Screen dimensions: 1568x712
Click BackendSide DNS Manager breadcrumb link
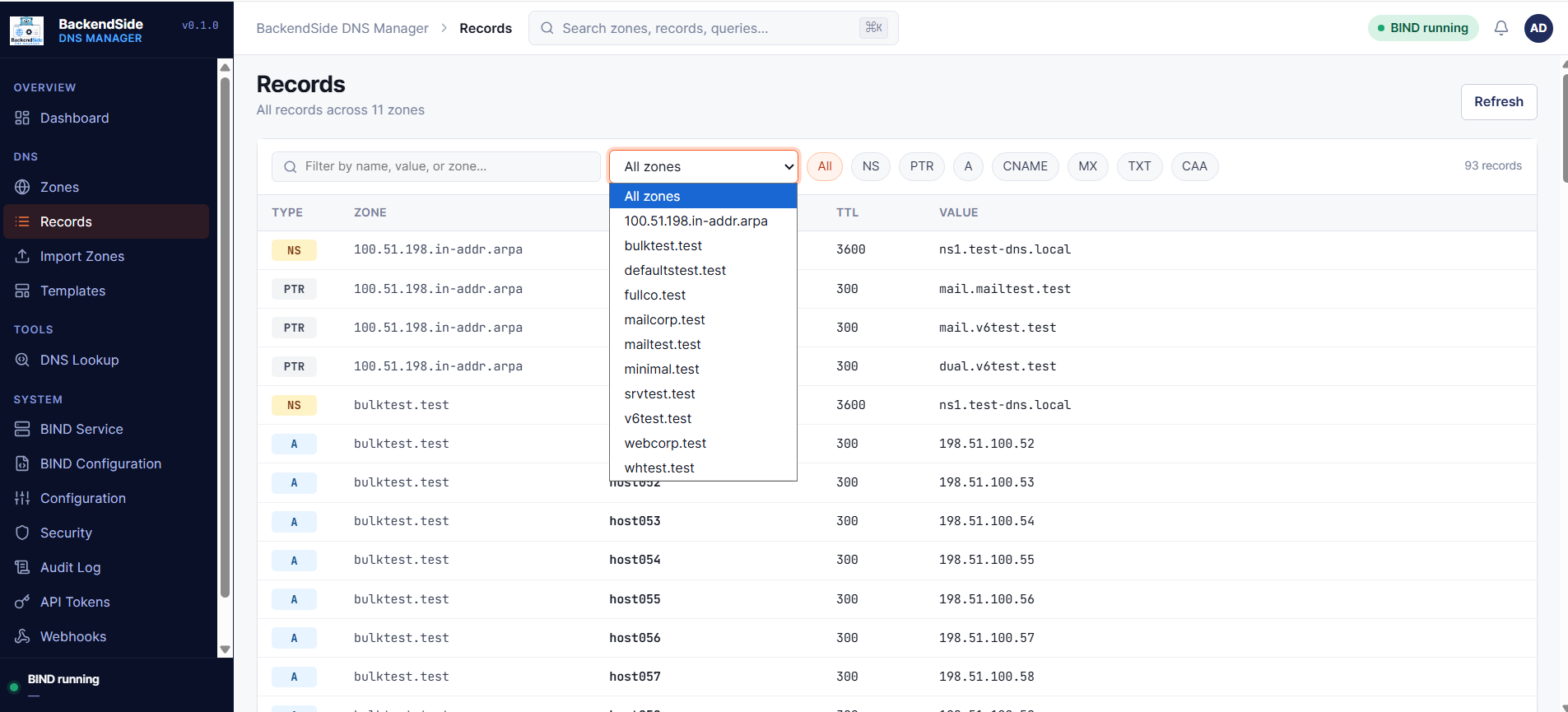tap(342, 28)
